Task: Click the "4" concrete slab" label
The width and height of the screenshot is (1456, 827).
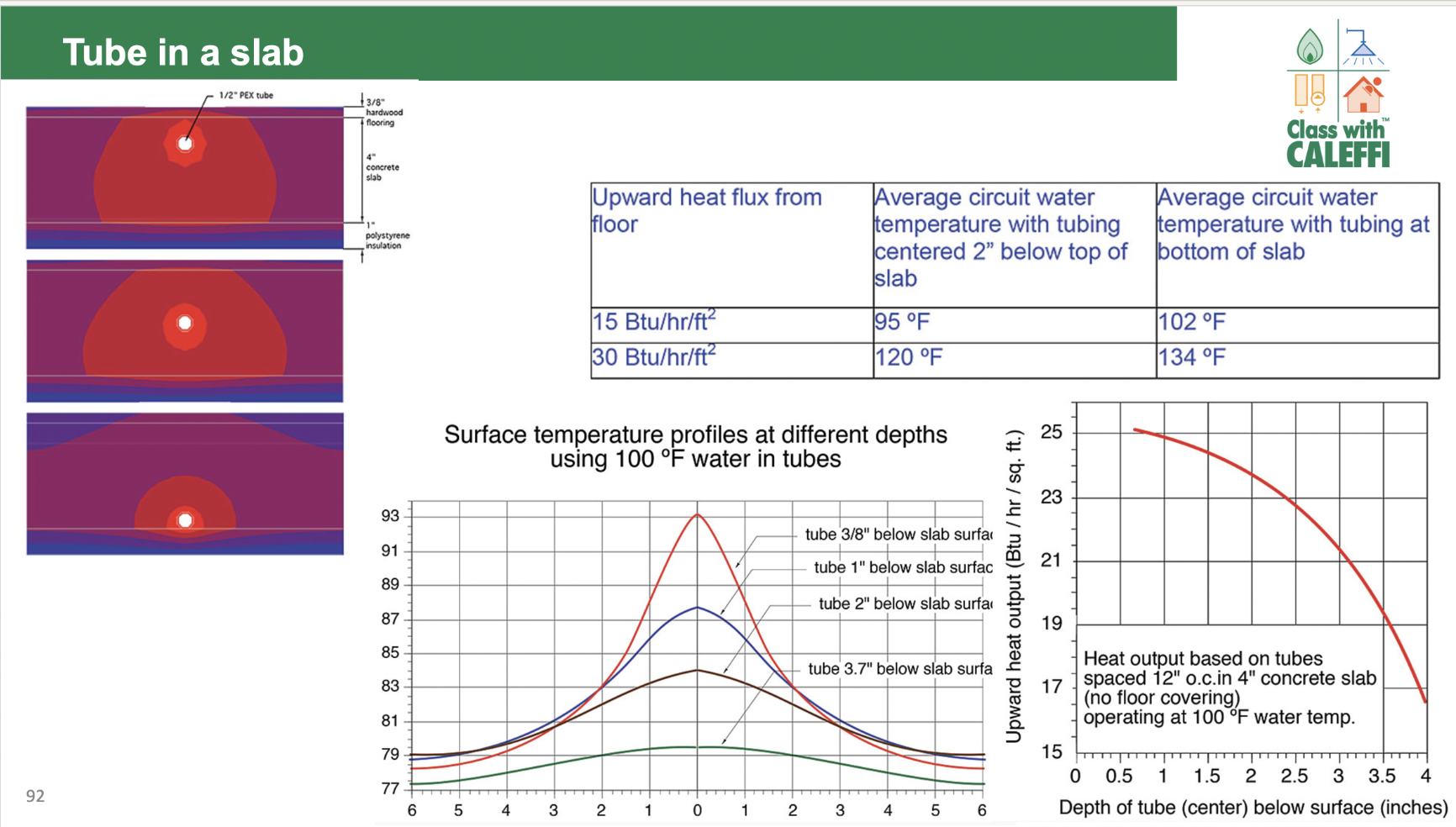Action: [x=382, y=167]
